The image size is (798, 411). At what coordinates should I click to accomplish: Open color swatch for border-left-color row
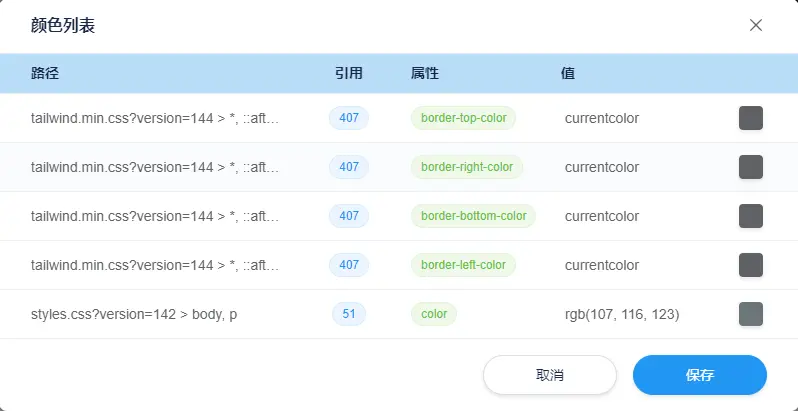tap(750, 265)
